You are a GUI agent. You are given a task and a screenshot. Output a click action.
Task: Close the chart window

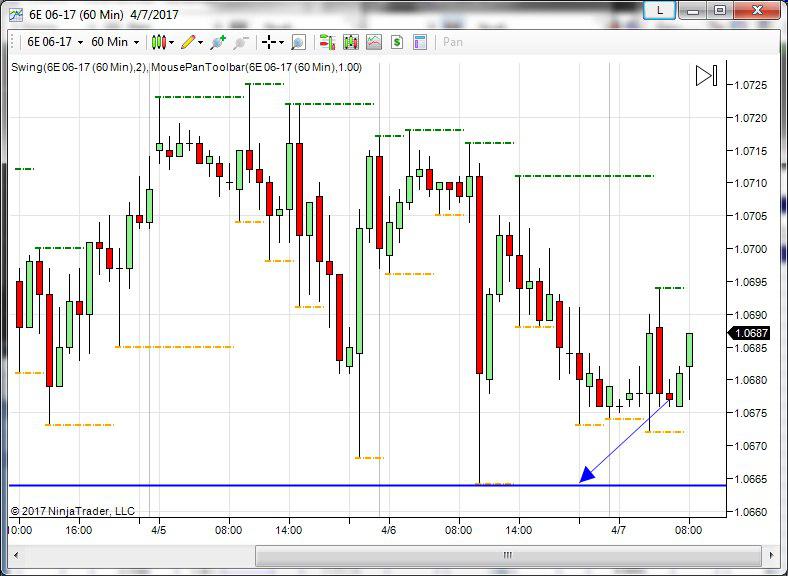tap(757, 10)
